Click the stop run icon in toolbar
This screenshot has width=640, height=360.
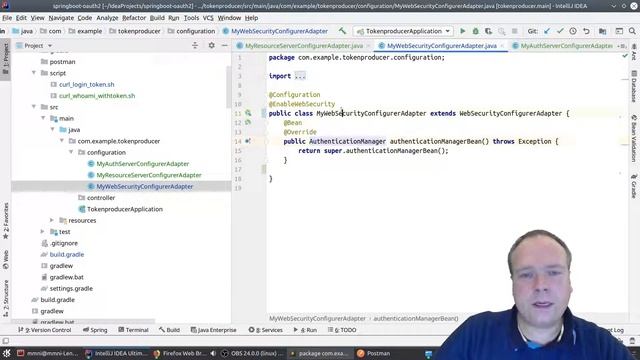(515, 31)
